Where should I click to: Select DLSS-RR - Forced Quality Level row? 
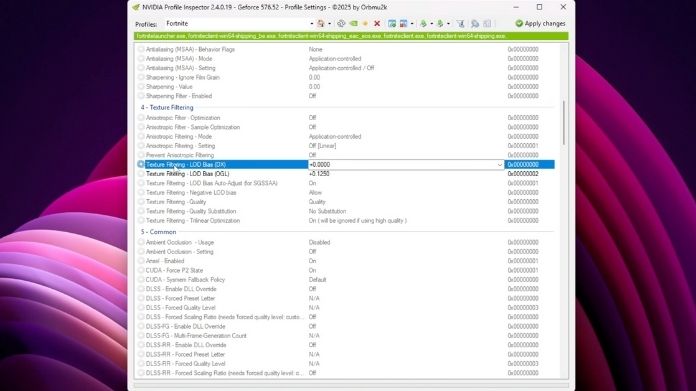click(346, 363)
